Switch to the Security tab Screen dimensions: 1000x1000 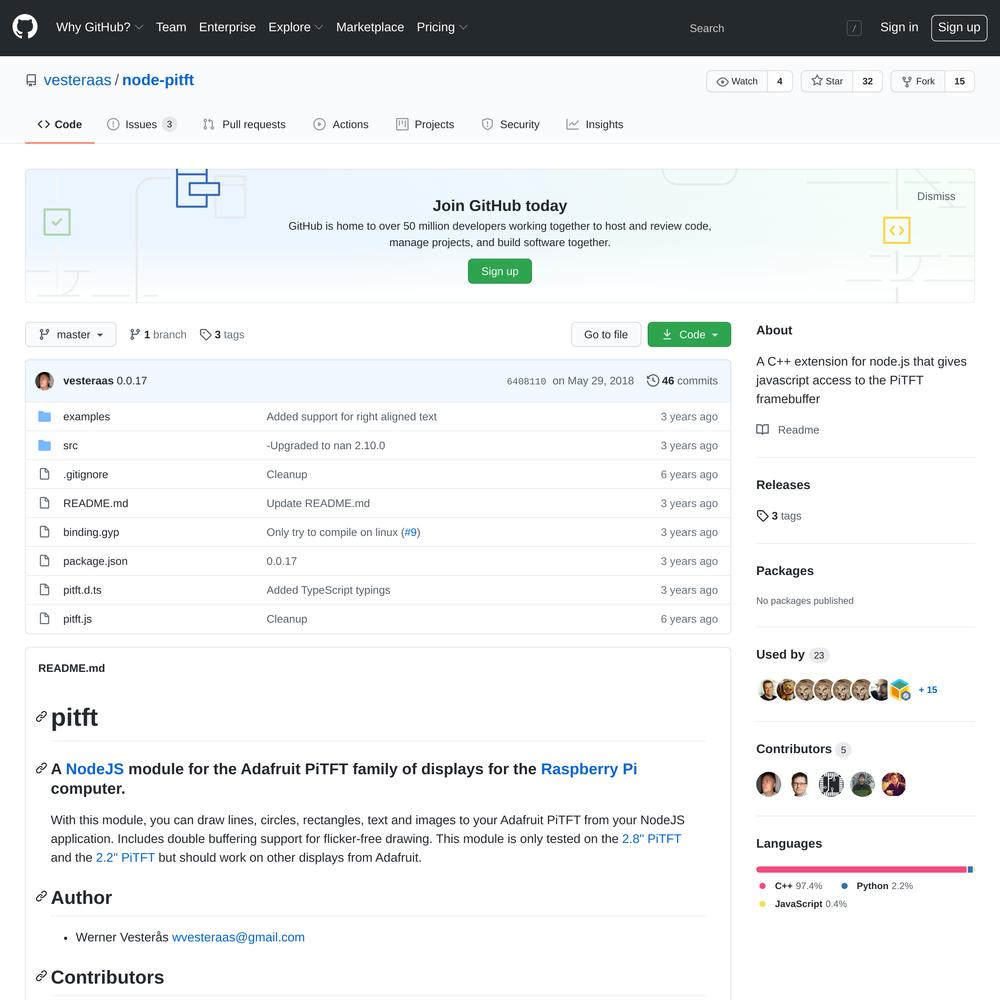pyautogui.click(x=511, y=124)
